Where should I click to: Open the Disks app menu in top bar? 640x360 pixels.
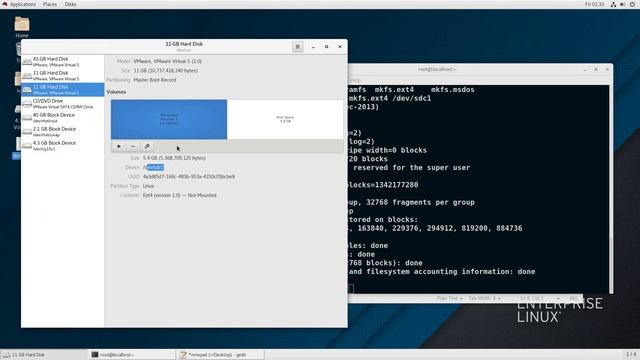(70, 4)
